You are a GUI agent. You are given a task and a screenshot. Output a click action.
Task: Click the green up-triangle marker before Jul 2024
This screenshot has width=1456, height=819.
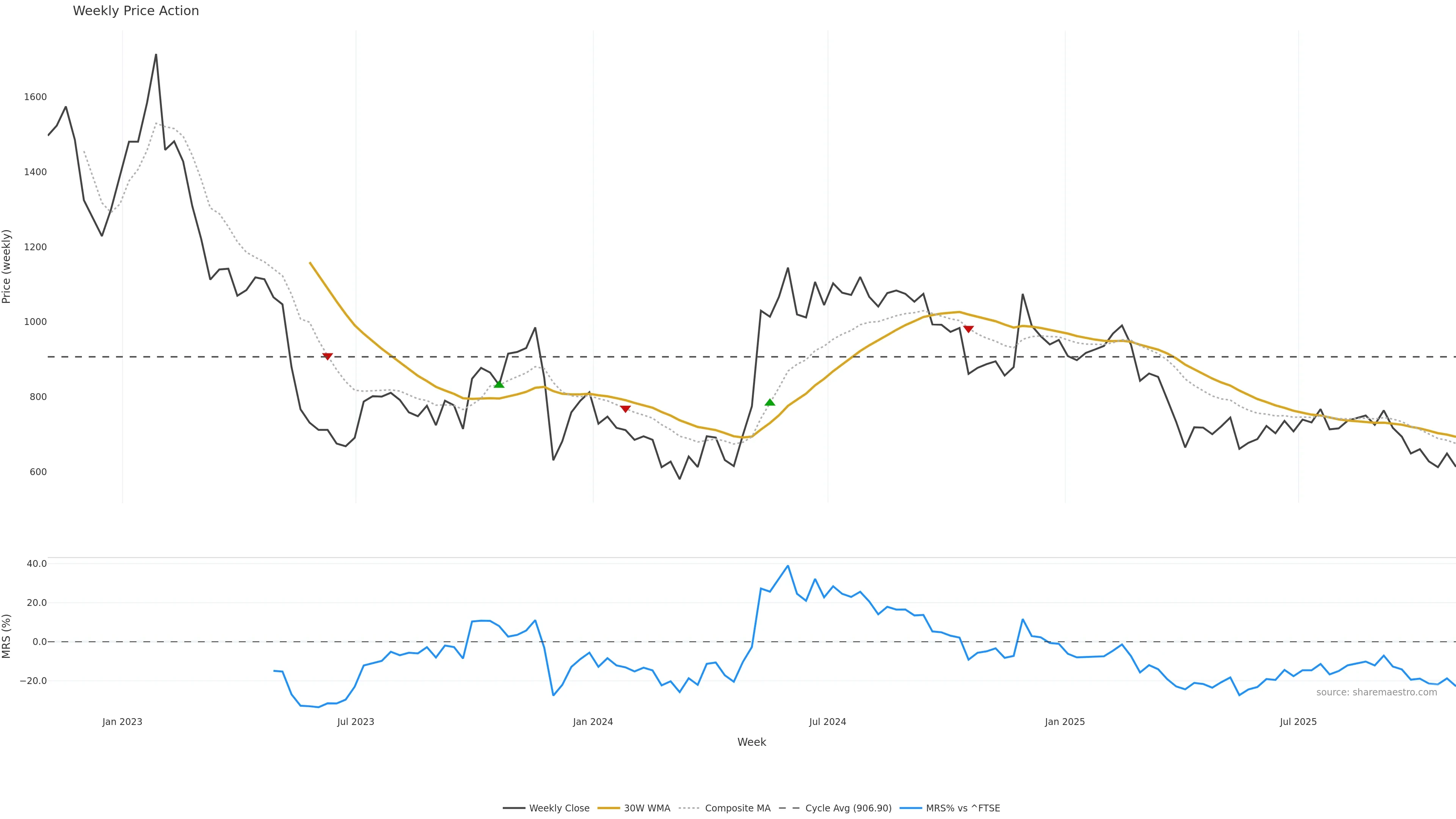770,402
